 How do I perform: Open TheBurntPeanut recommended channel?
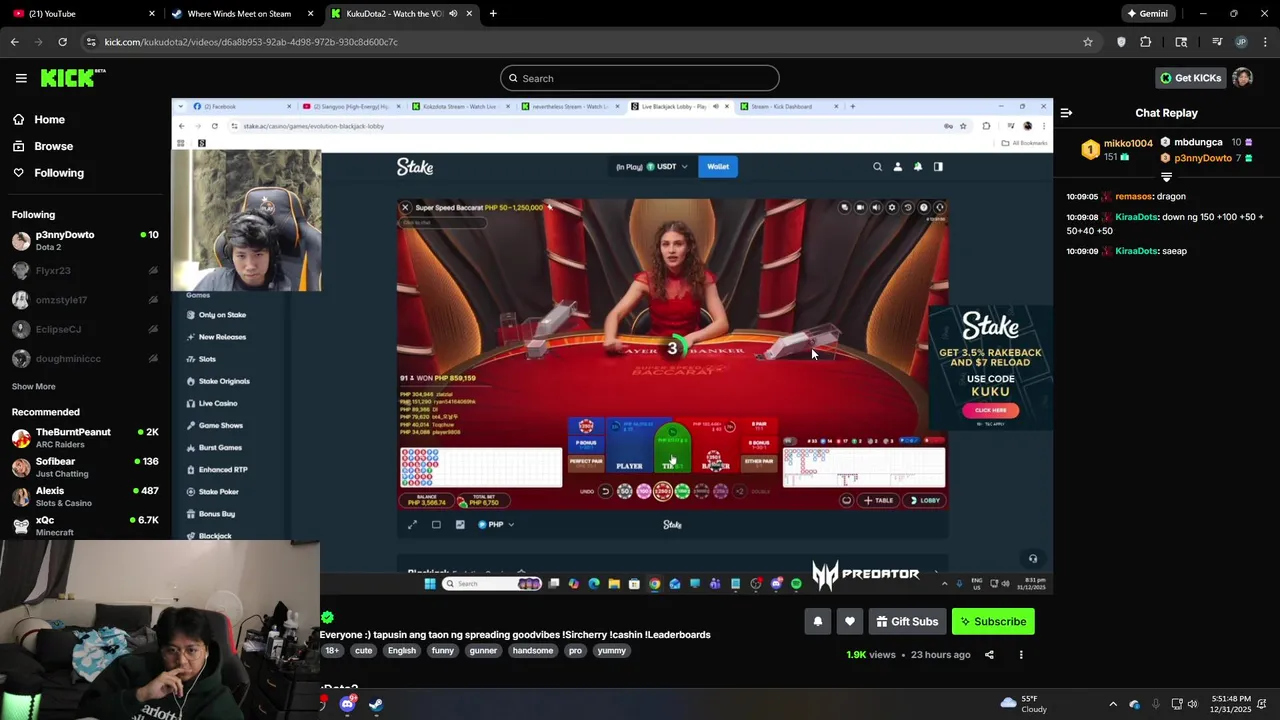click(x=85, y=438)
